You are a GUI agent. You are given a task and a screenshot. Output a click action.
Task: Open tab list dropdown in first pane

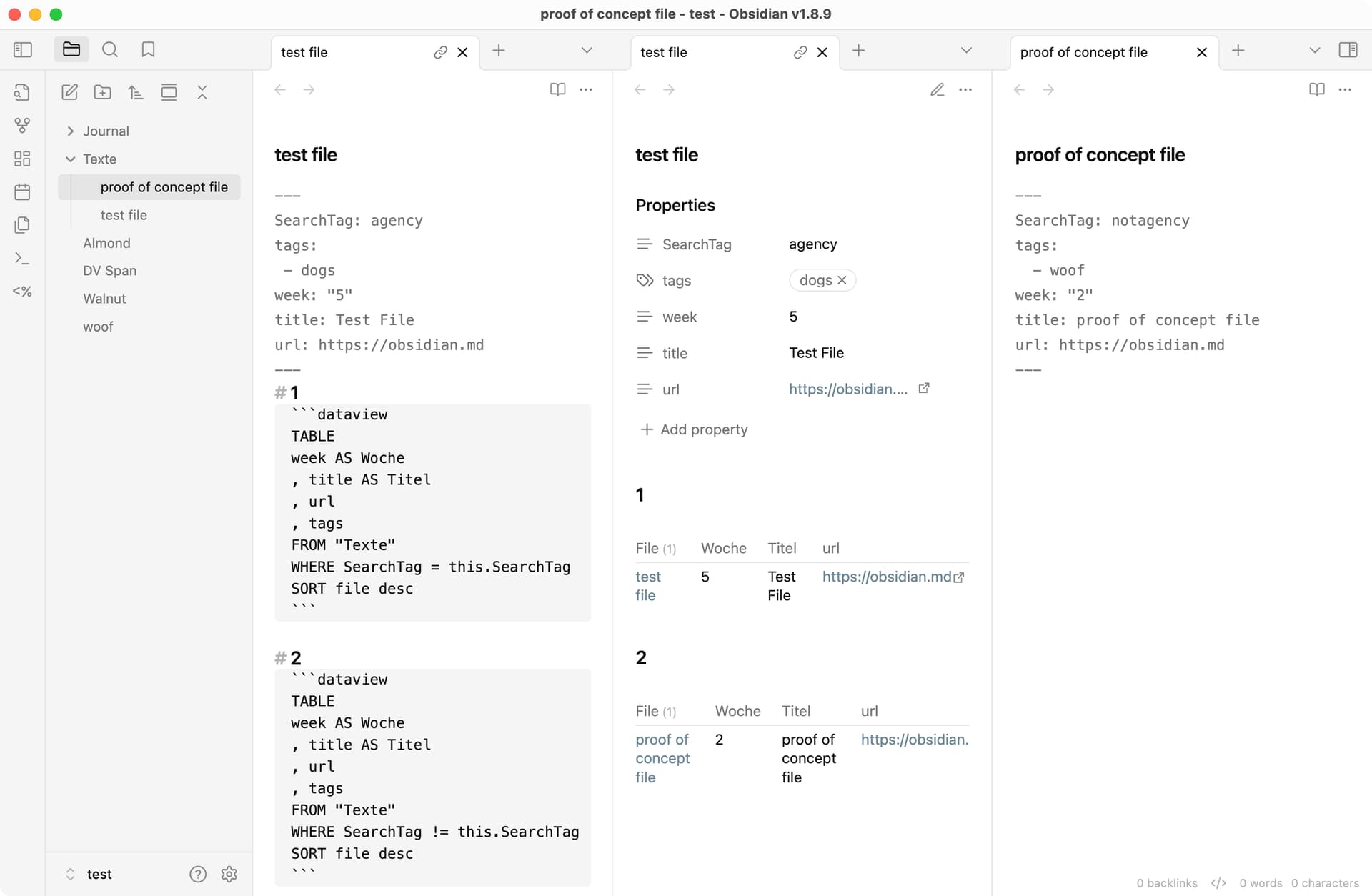coord(587,50)
